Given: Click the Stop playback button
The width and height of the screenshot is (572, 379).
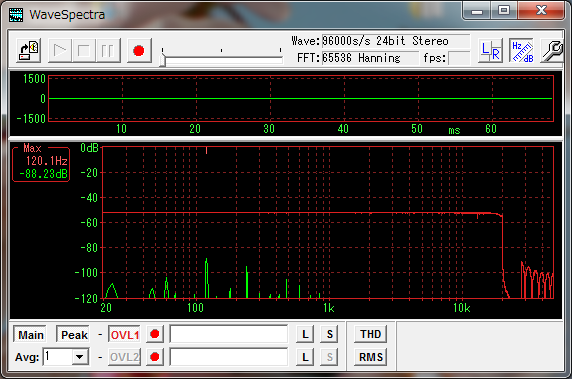Looking at the screenshot, I should coord(84,51).
